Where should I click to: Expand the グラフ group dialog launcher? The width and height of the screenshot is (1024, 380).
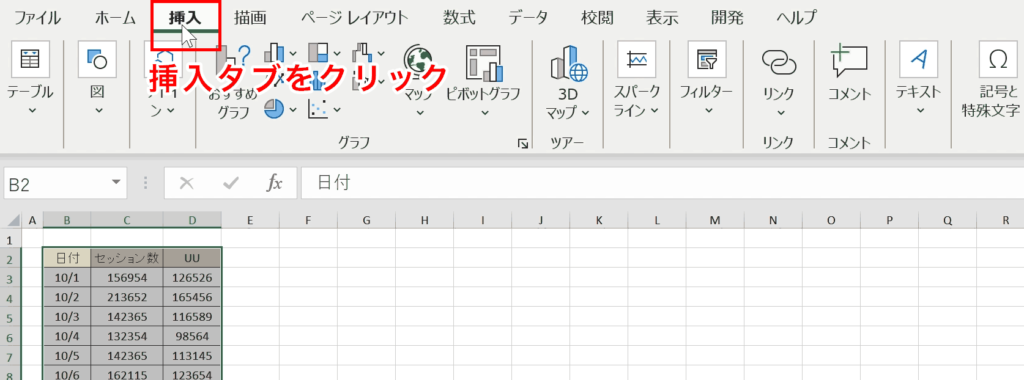click(522, 144)
